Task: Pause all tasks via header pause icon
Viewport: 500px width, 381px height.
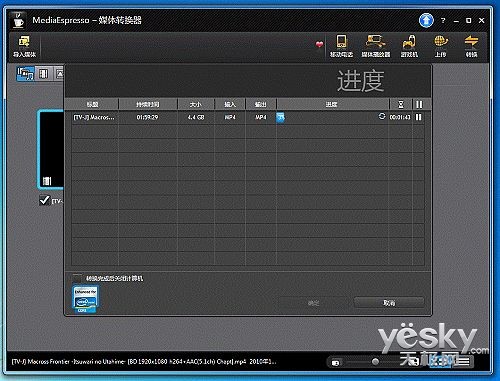Action: (x=419, y=104)
